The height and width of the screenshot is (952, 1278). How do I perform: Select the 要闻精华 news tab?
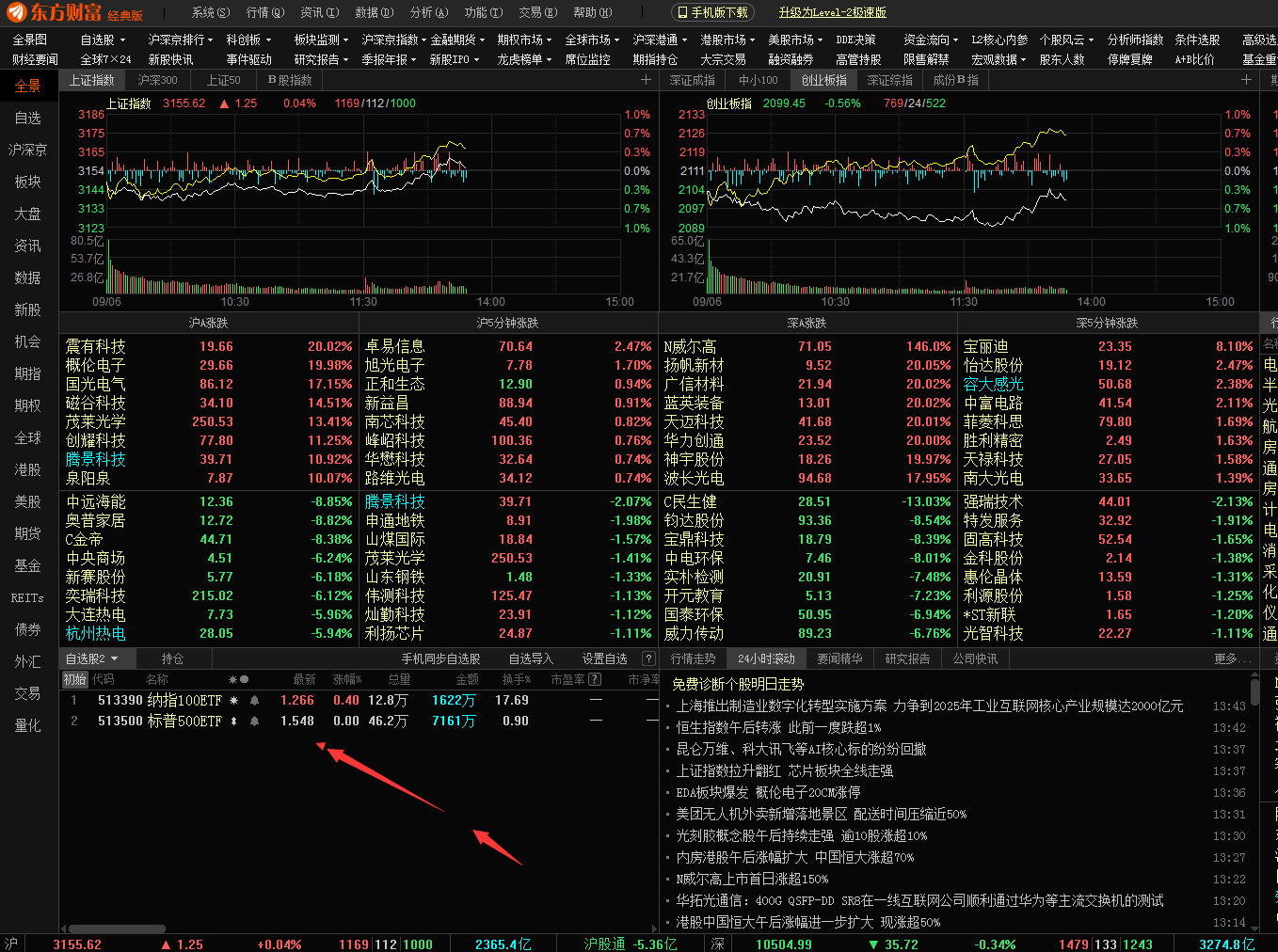pos(839,658)
